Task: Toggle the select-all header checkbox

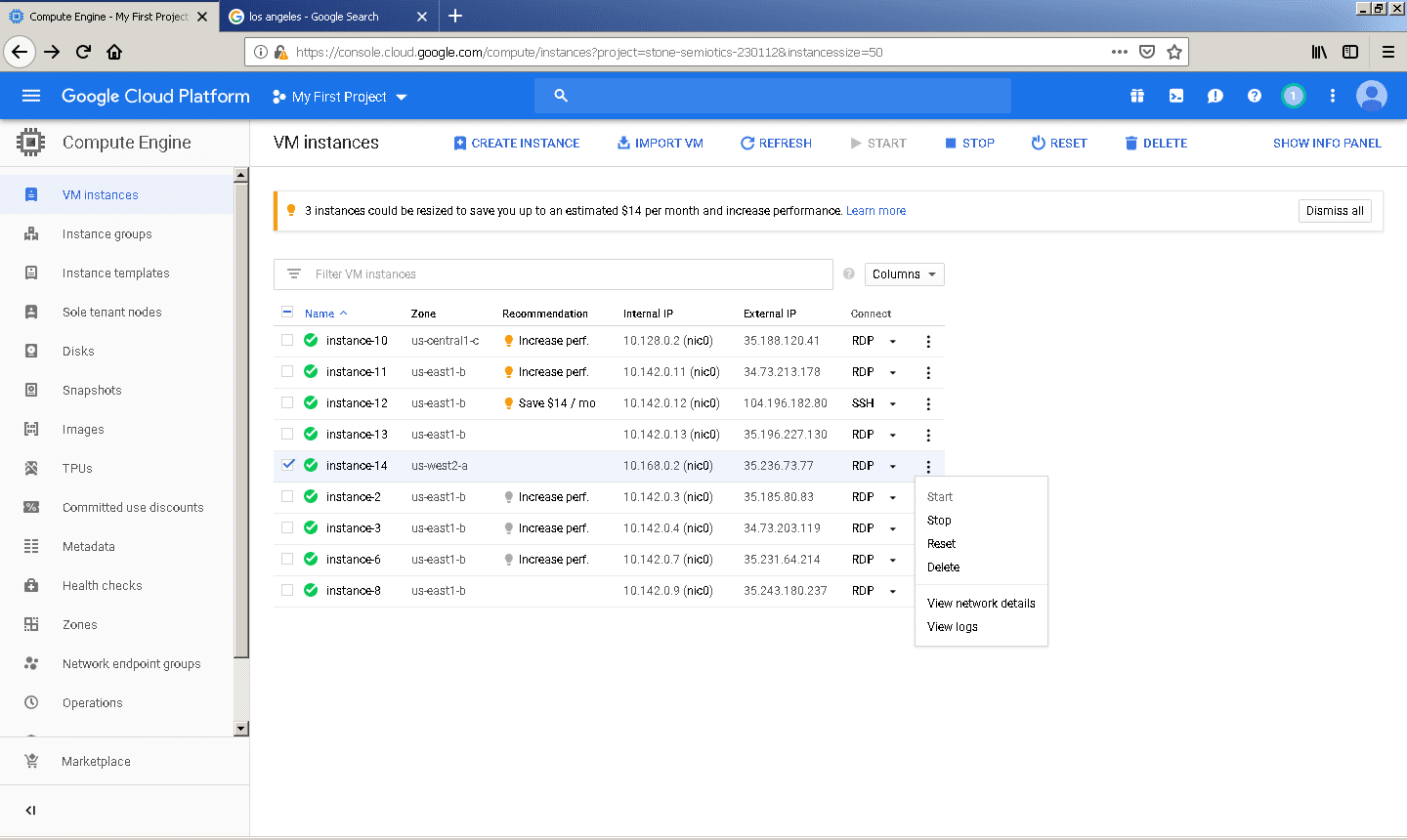Action: click(x=287, y=313)
